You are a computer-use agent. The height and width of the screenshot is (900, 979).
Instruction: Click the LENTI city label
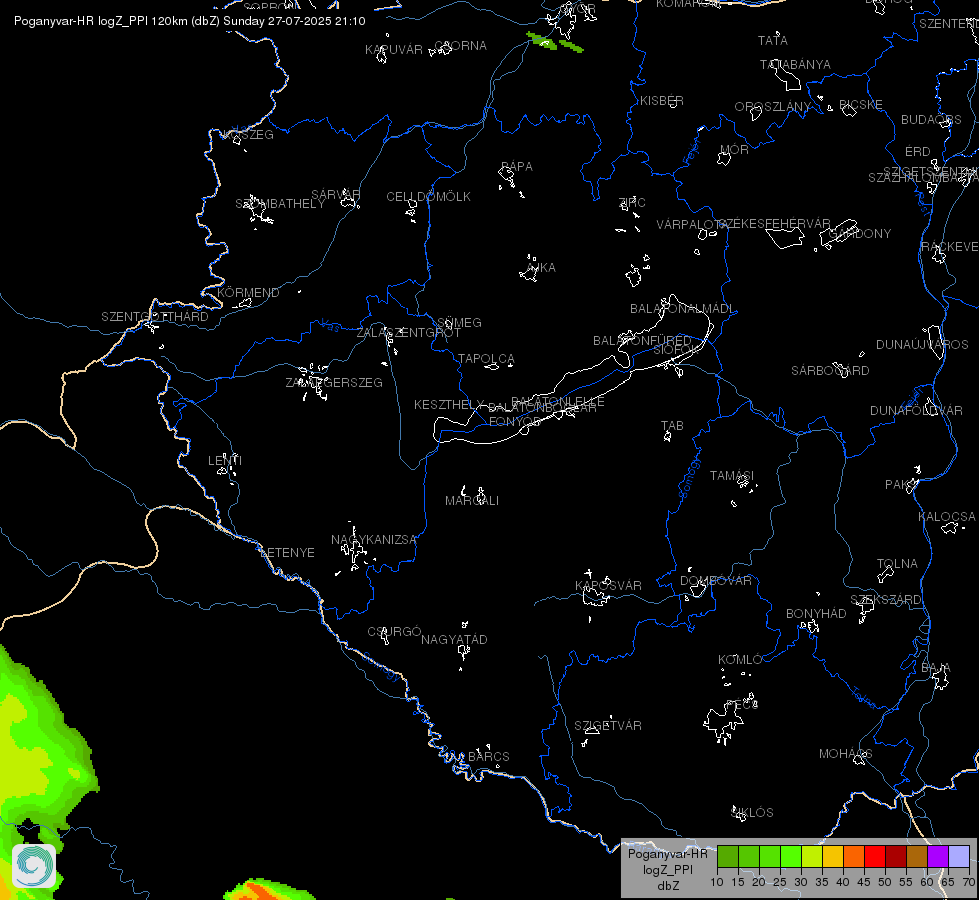[225, 460]
